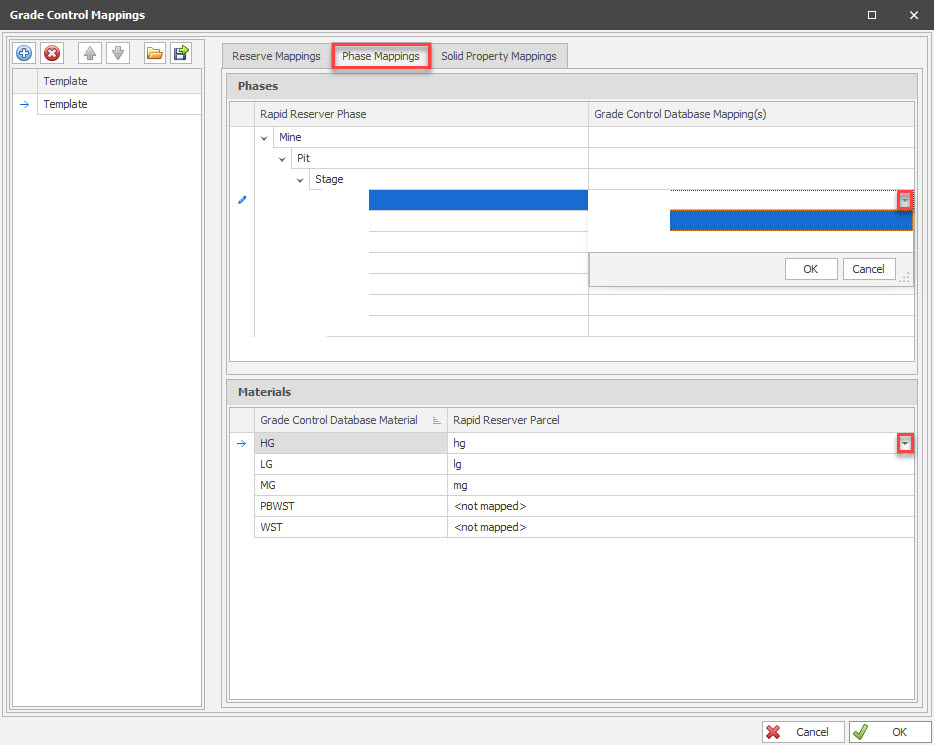Collapse the Pit tree node
Image resolution: width=934 pixels, height=745 pixels.
[283, 159]
